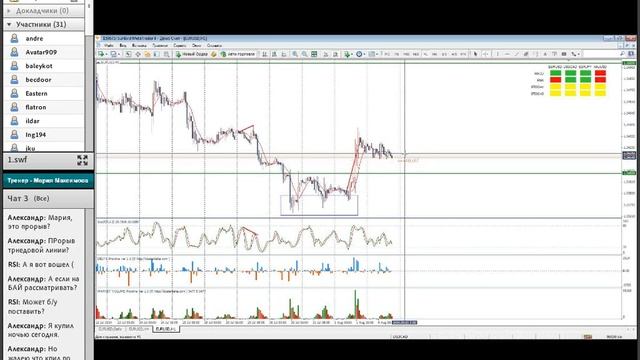Switch to the EURUSD,H4 chart tab
Viewport: 640px width, 360px height.
[139, 329]
